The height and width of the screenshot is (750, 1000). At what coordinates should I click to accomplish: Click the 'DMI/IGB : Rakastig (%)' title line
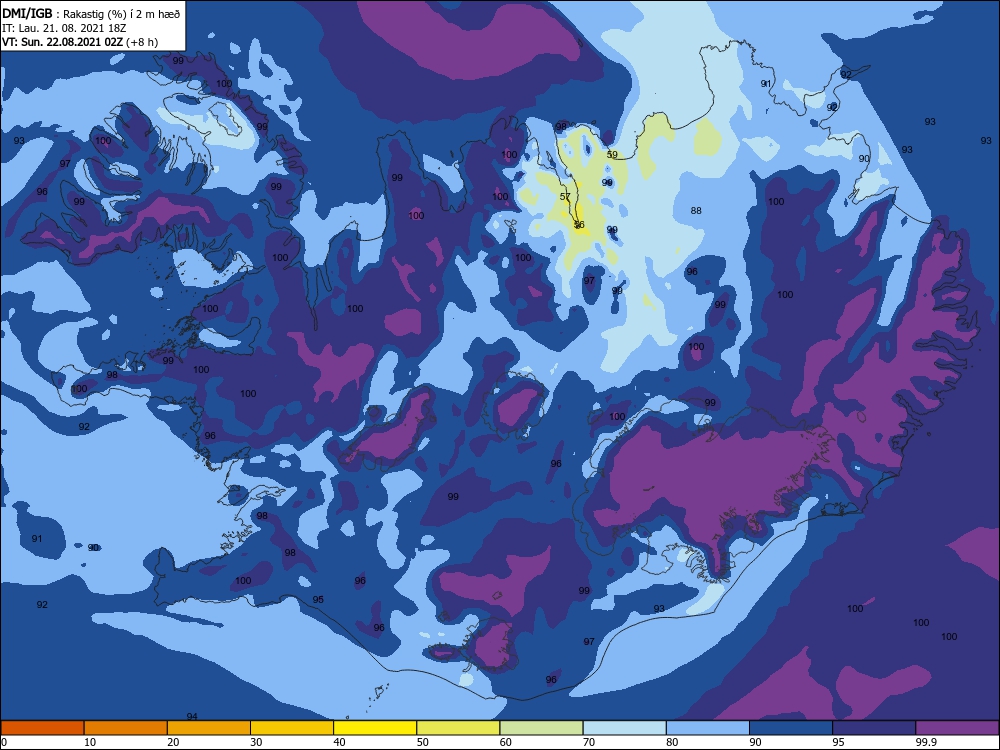click(x=91, y=13)
